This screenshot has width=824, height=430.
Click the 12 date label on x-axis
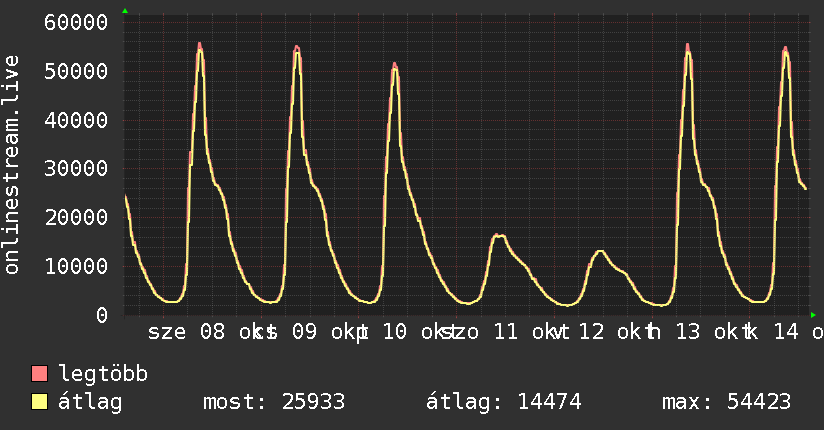(591, 332)
